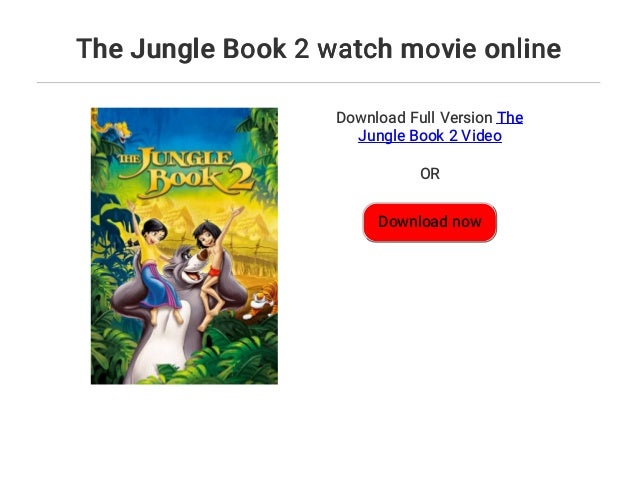Click Baloo the bear's face on the poster

click(x=190, y=265)
